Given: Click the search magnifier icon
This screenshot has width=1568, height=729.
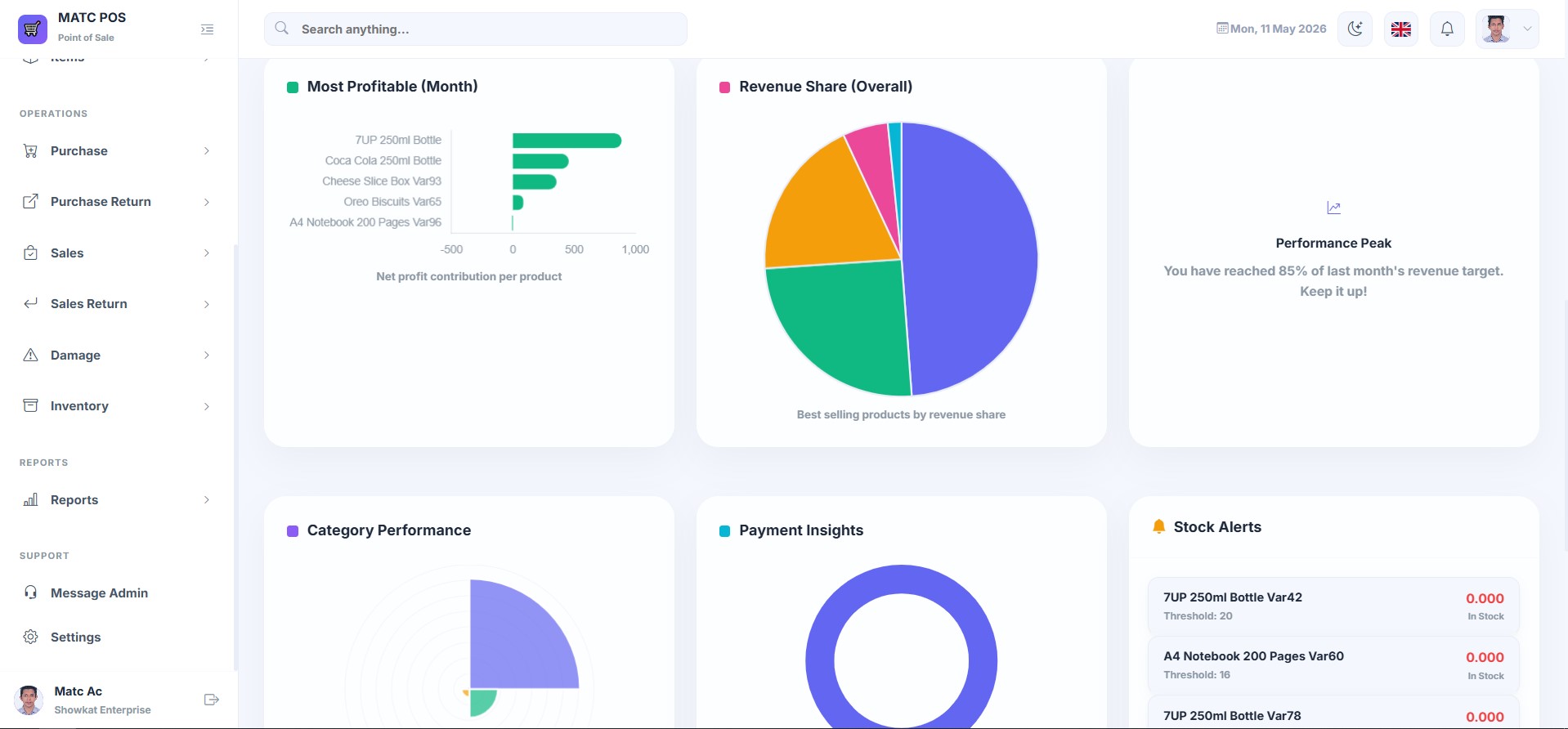Looking at the screenshot, I should tap(282, 29).
